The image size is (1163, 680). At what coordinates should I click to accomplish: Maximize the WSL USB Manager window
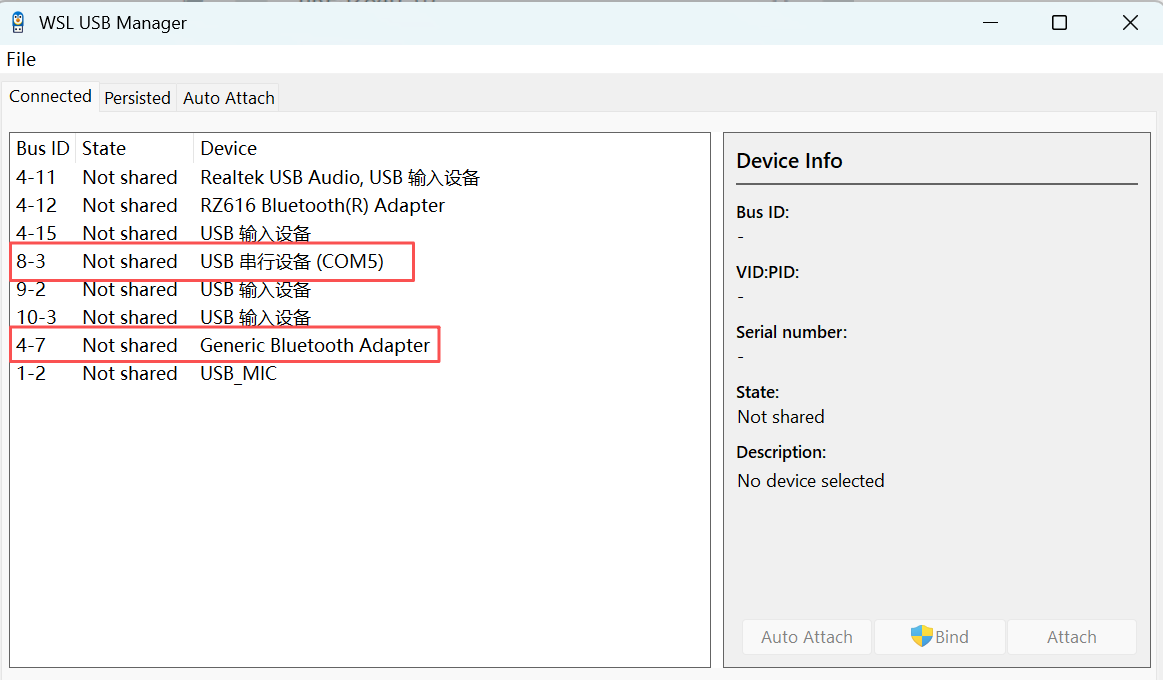point(1059,22)
